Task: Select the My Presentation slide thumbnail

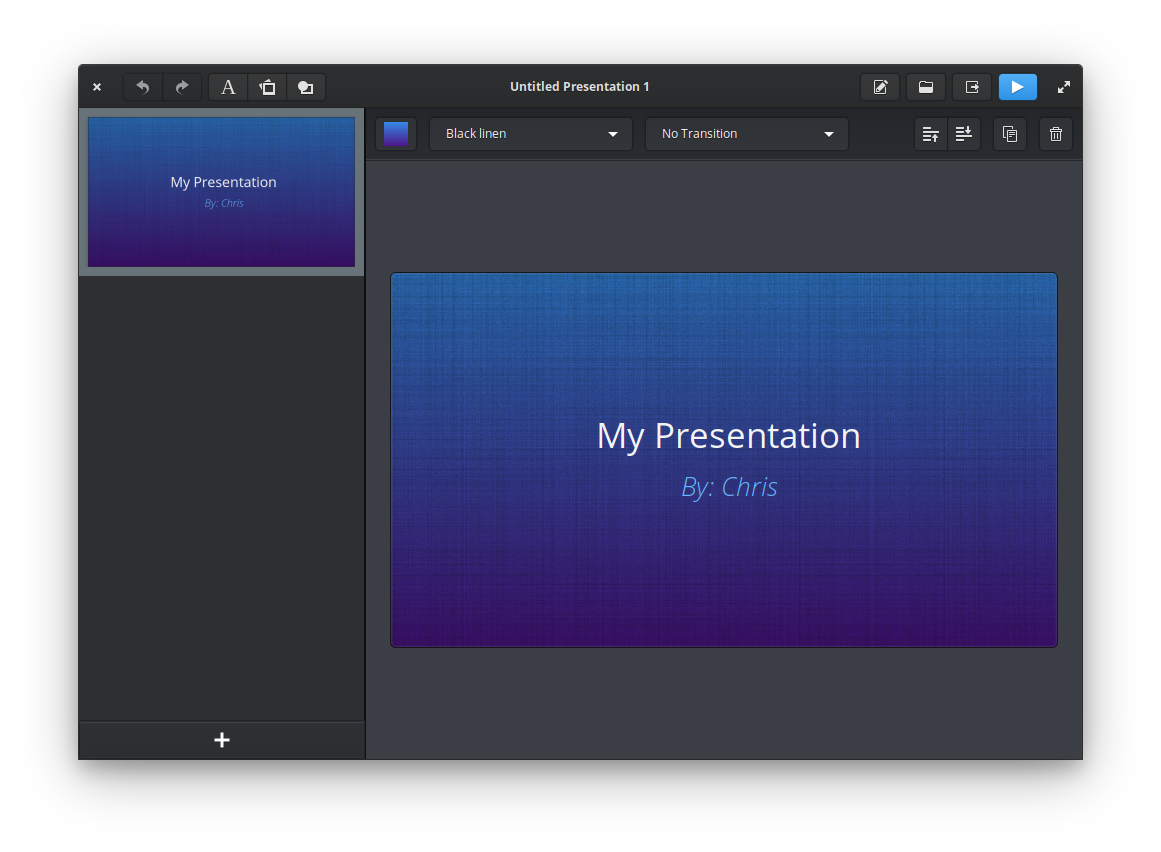Action: point(221,192)
